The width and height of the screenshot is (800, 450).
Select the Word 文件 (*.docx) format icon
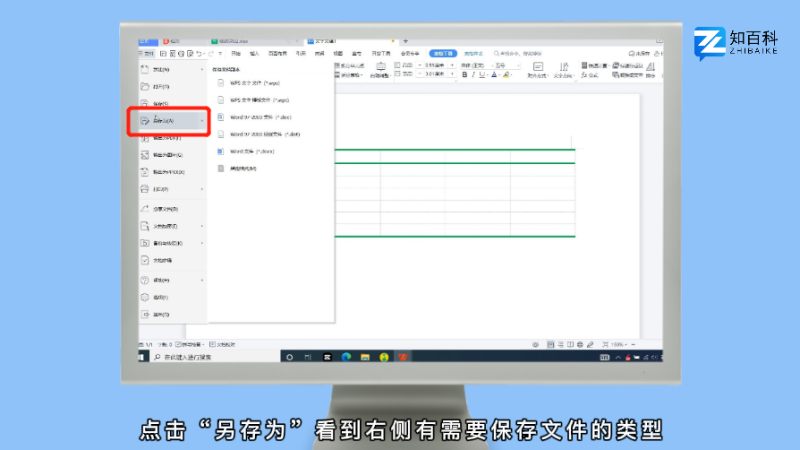coord(221,151)
